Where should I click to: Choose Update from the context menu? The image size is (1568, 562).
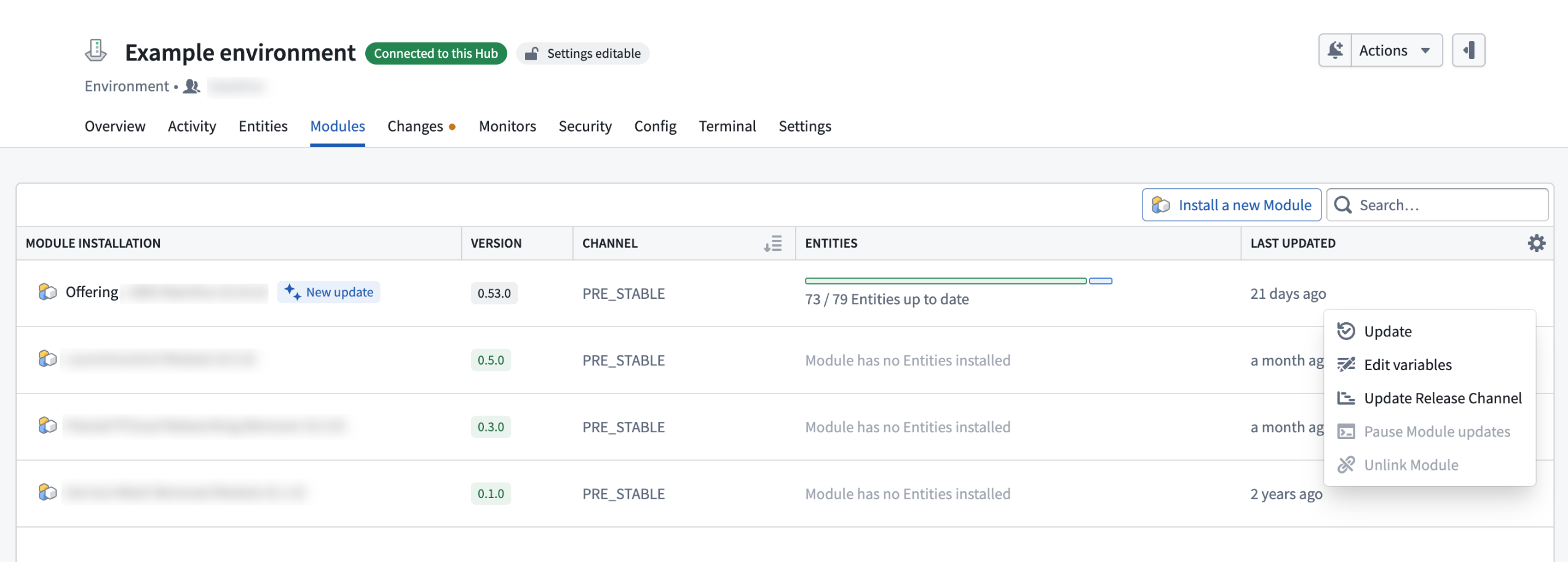point(1430,331)
